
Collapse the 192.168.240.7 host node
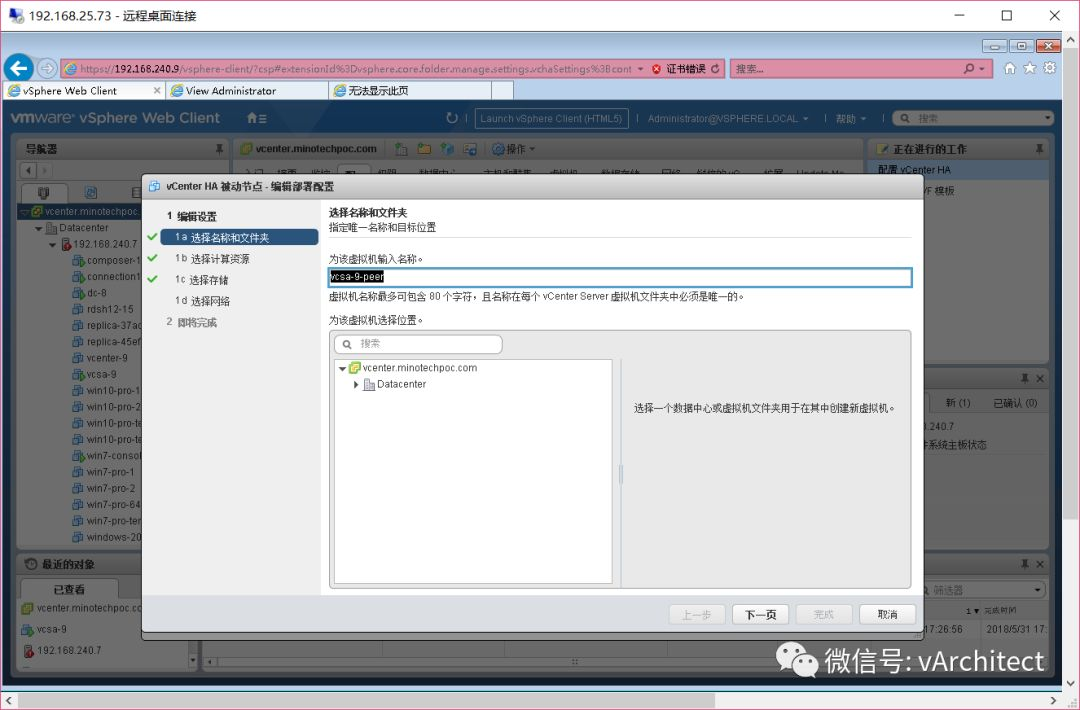[52, 244]
